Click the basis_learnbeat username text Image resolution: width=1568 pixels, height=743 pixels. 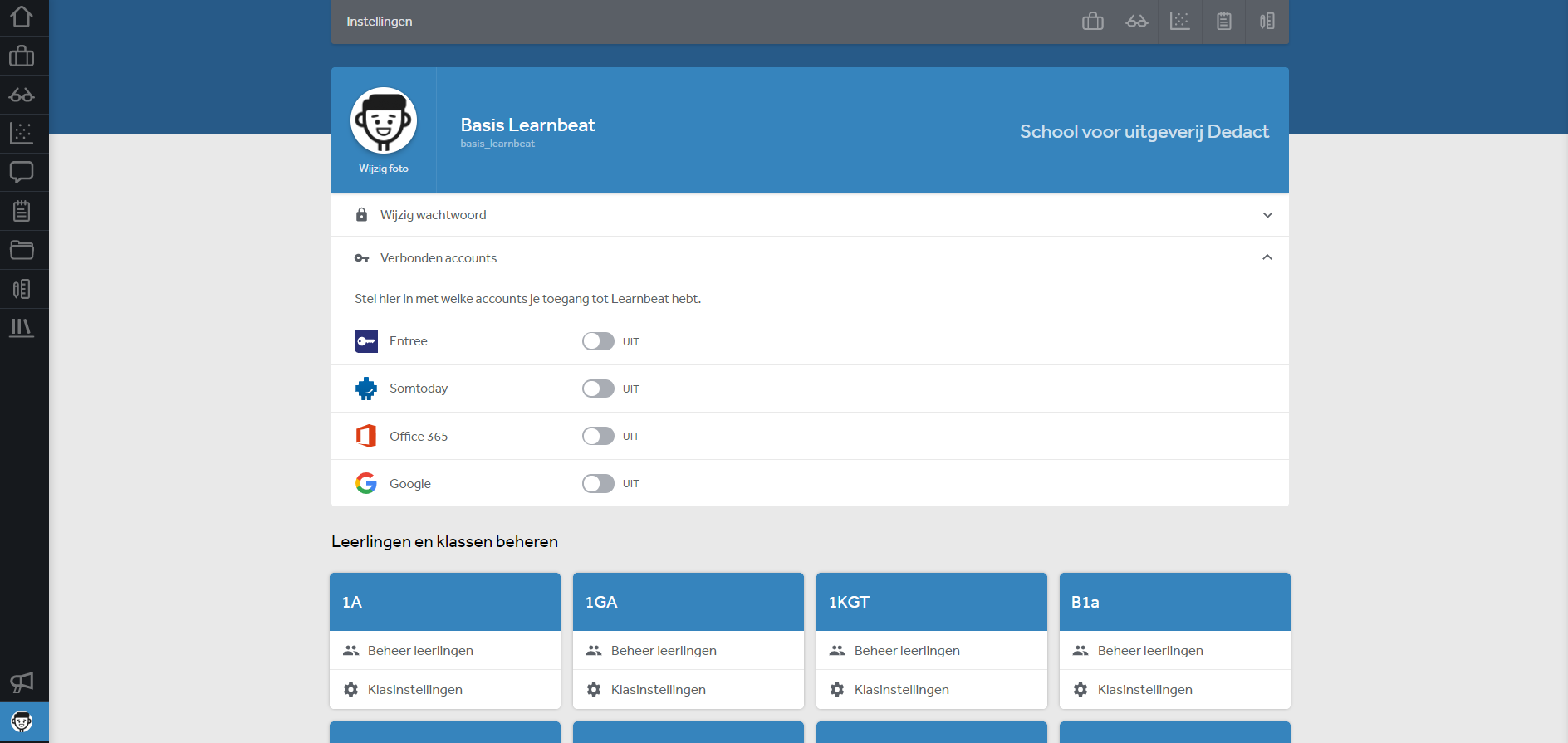tap(497, 144)
